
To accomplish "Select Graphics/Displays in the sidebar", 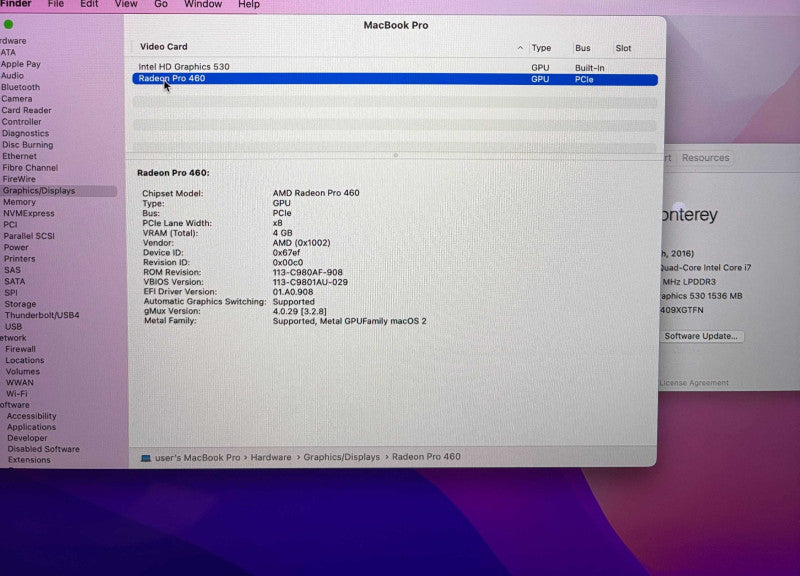I will click(x=39, y=191).
